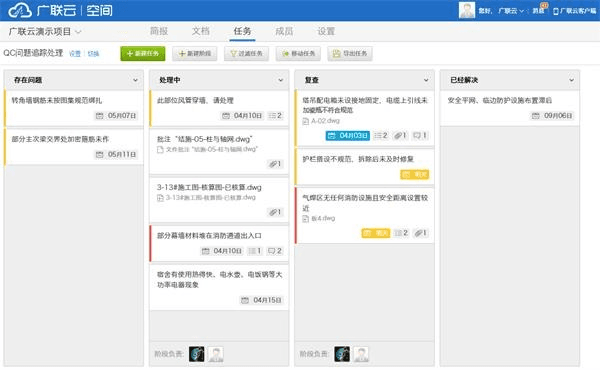The image size is (600, 370).
Task: Switch to the 成员 tab
Action: (284, 31)
